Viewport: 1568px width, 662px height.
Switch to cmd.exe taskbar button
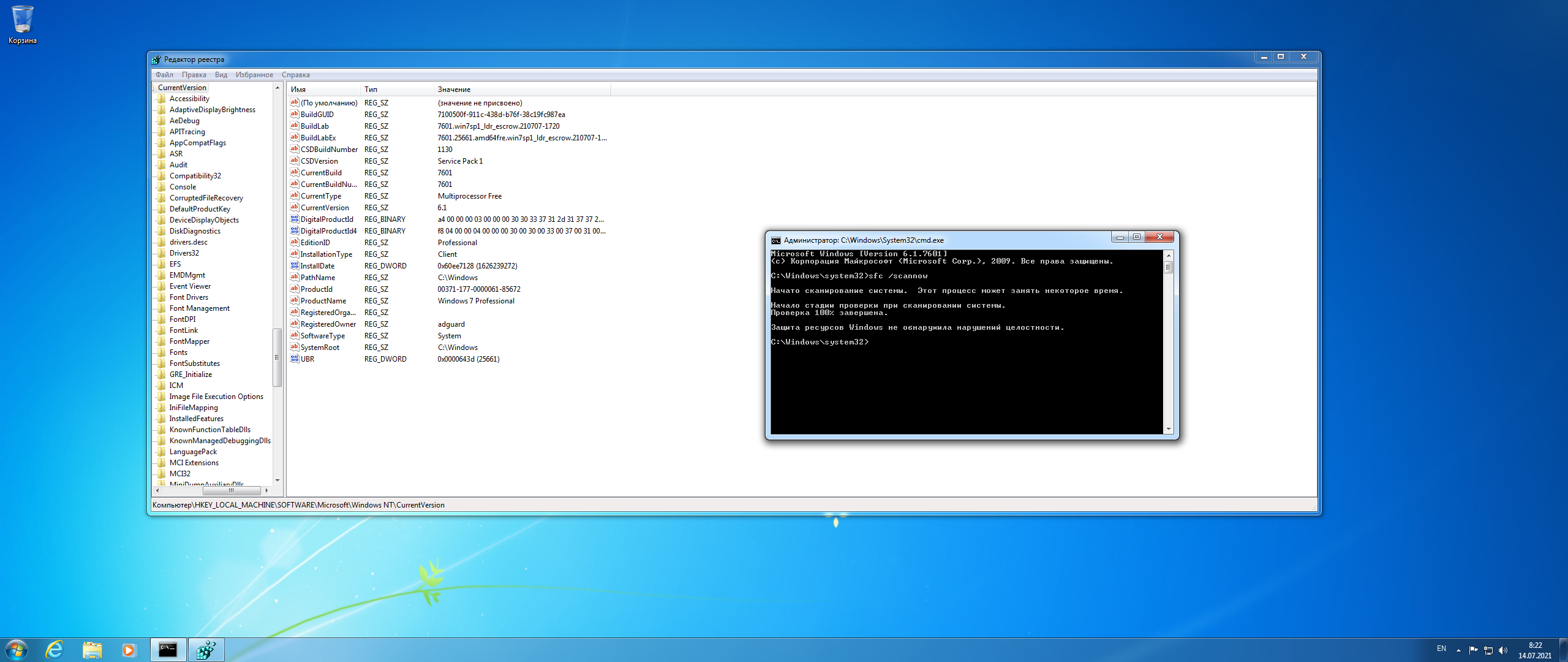coord(168,650)
